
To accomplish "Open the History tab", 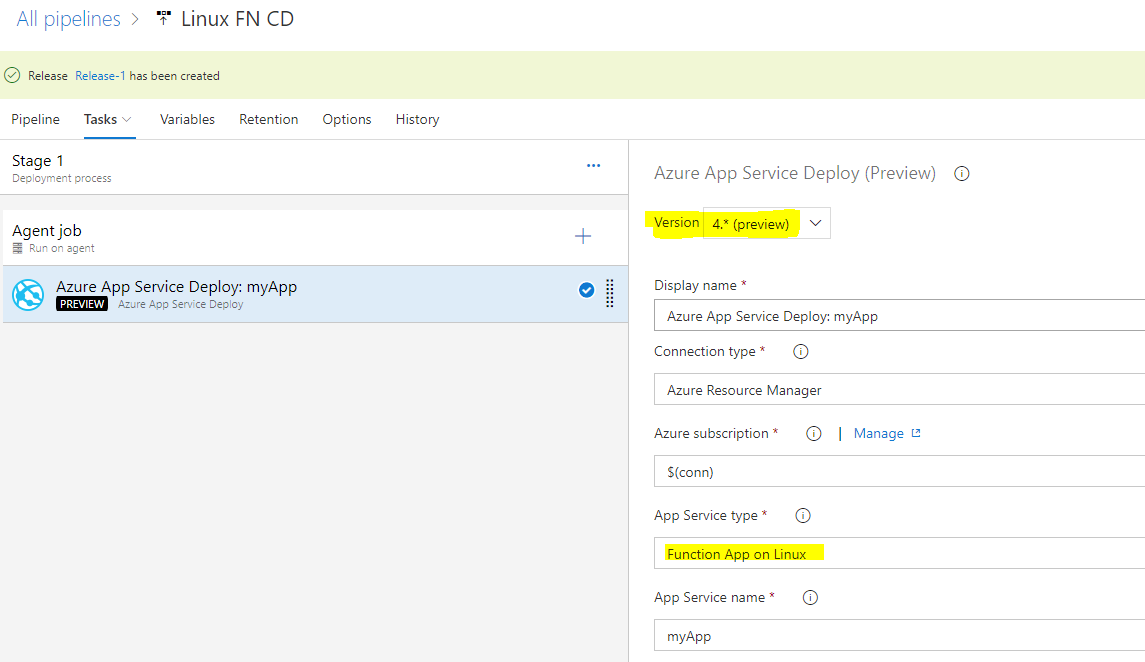I will 417,119.
